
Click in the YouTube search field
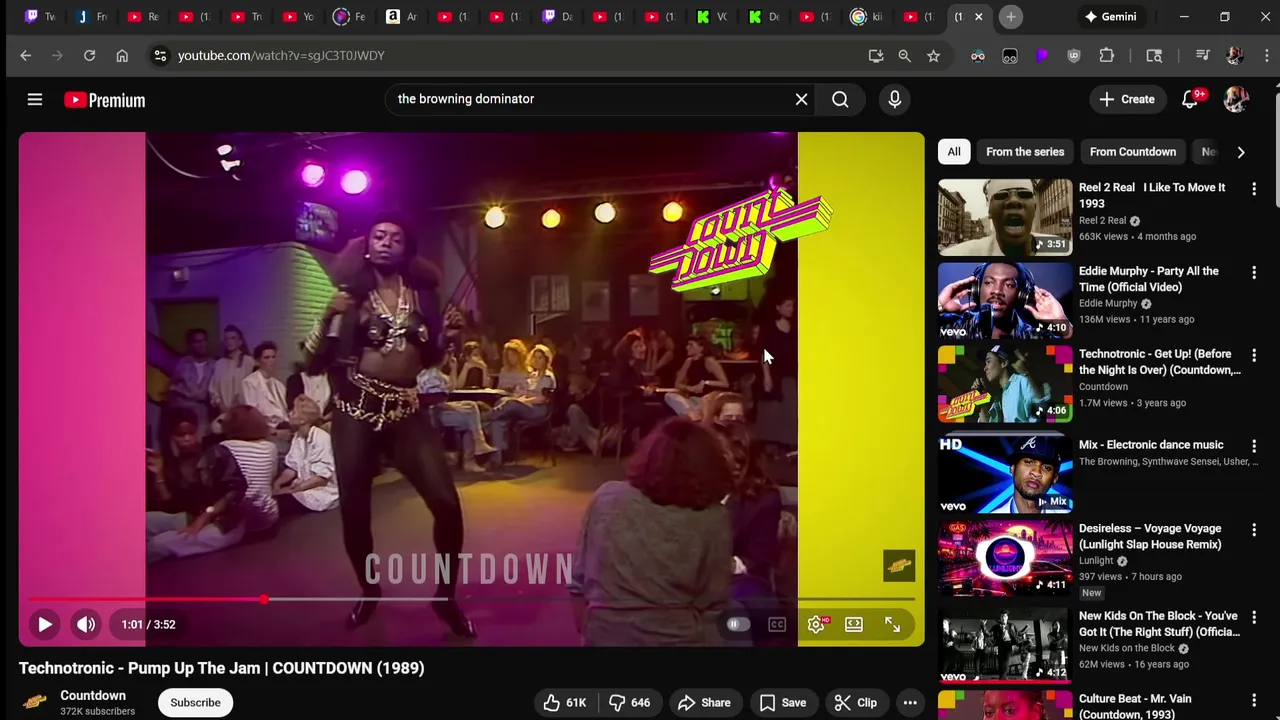tap(590, 99)
